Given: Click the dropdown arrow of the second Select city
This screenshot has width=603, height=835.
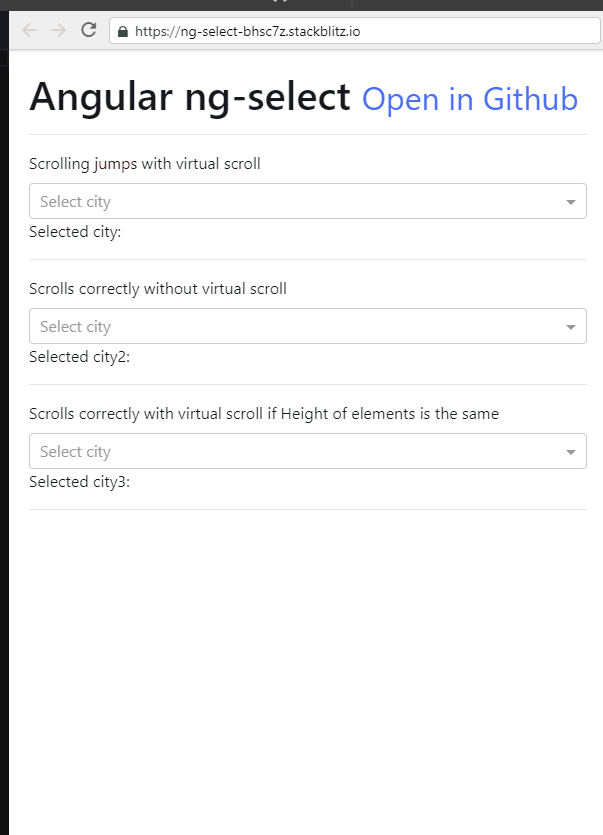Looking at the screenshot, I should (x=570, y=325).
